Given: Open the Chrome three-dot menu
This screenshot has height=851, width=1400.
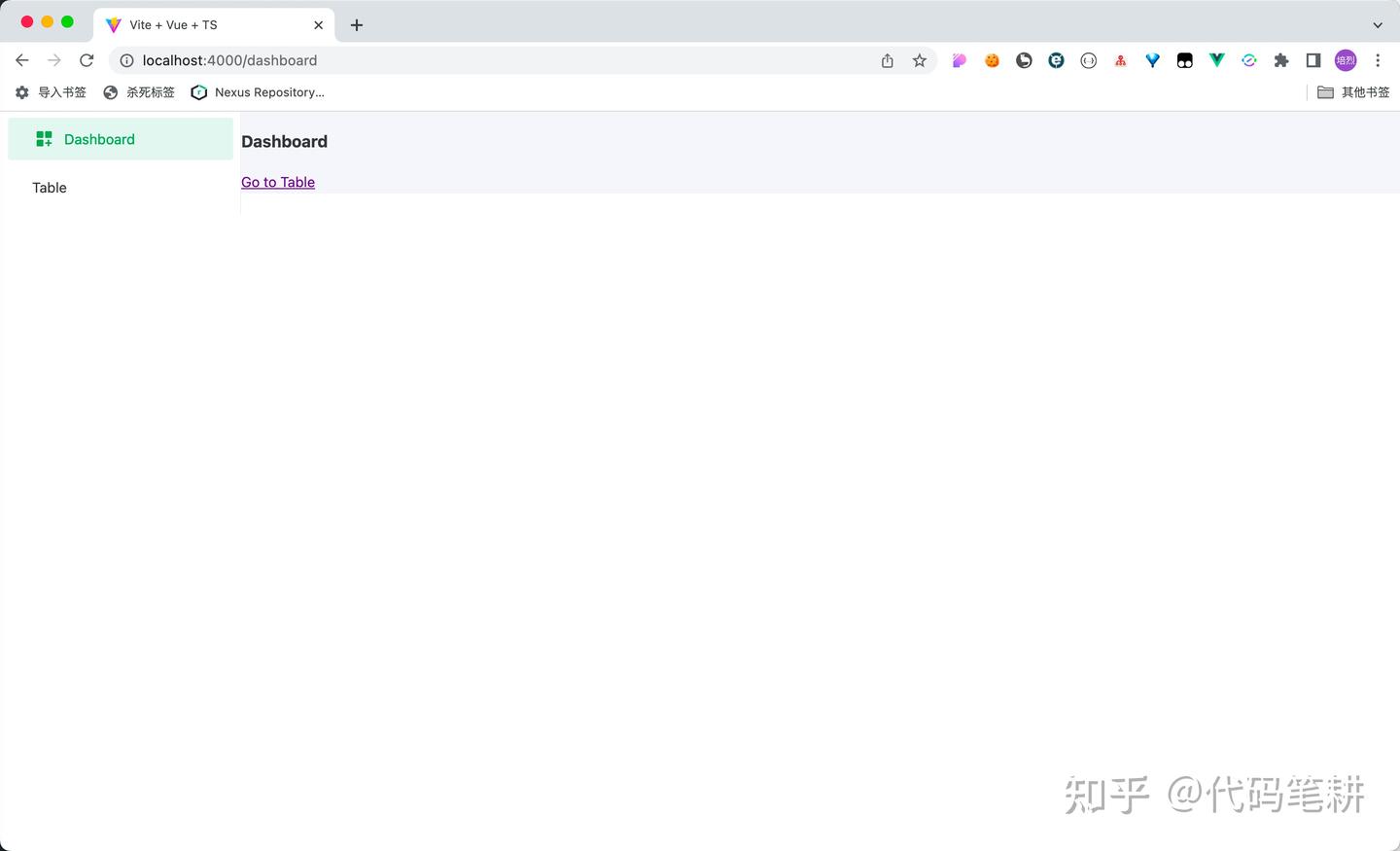Looking at the screenshot, I should 1378,60.
